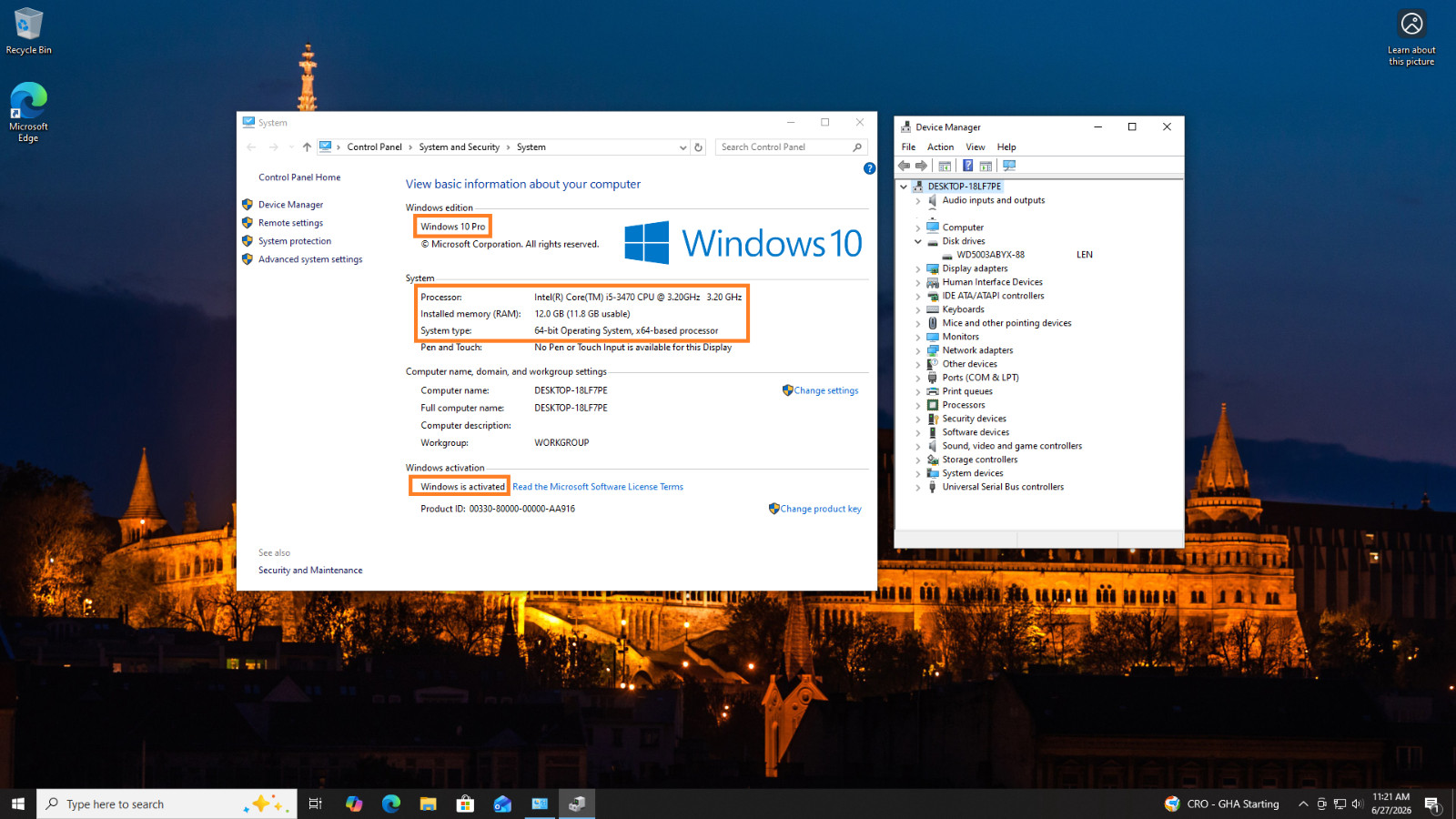Viewport: 1456px width, 819px height.
Task: Select the Microsoft Edge desktop shortcut
Action: pos(28,113)
